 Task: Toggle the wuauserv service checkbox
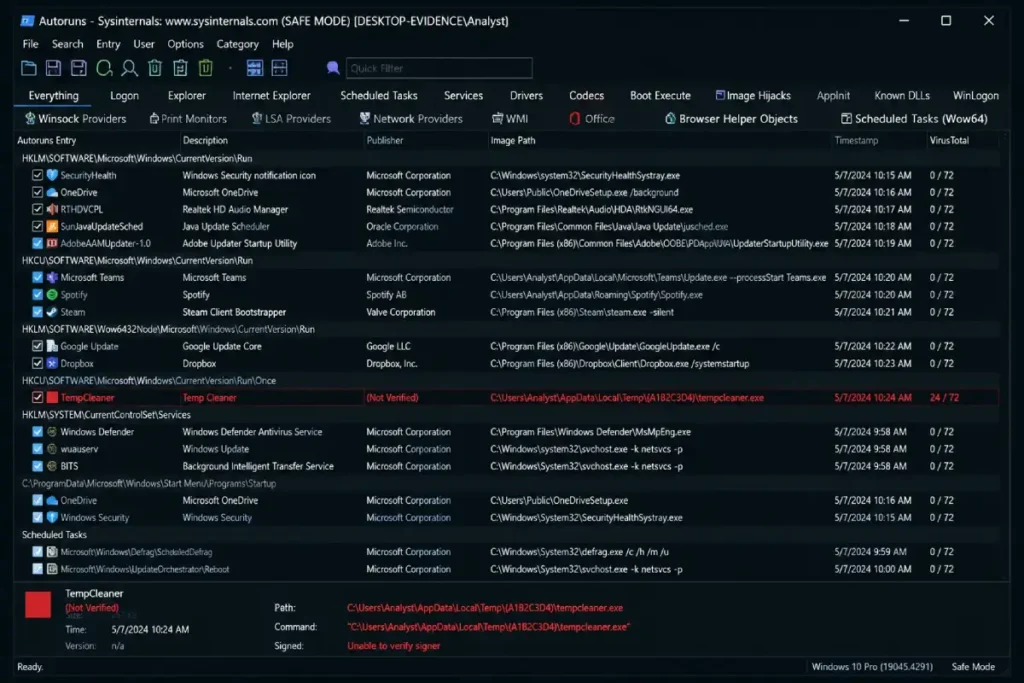coord(37,449)
